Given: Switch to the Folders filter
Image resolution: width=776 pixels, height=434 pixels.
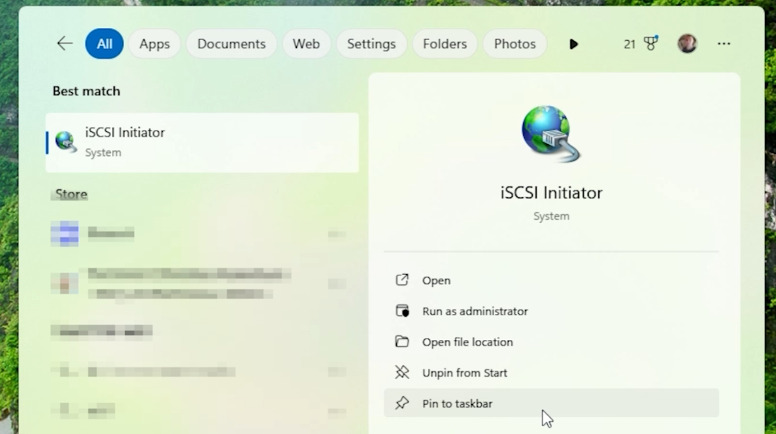Looking at the screenshot, I should [x=444, y=44].
